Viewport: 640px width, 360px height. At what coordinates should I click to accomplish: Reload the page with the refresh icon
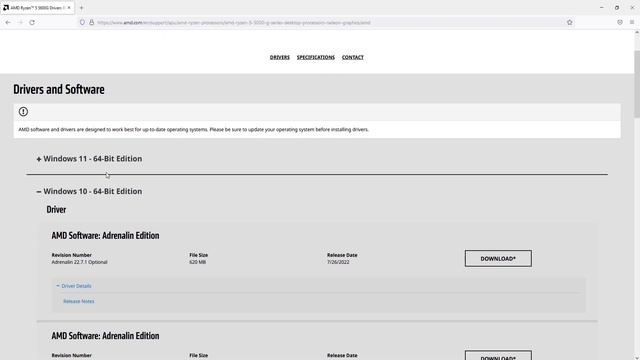[x=32, y=22]
